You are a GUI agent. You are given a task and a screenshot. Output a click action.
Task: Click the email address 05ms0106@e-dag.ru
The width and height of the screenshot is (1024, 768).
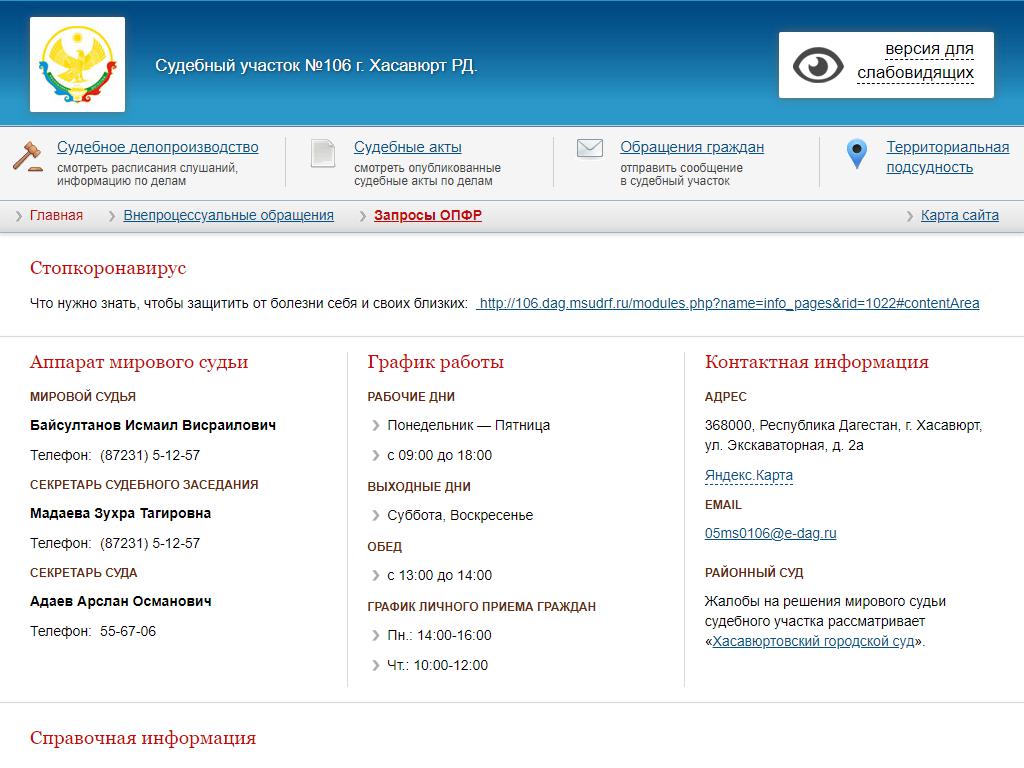(x=770, y=533)
